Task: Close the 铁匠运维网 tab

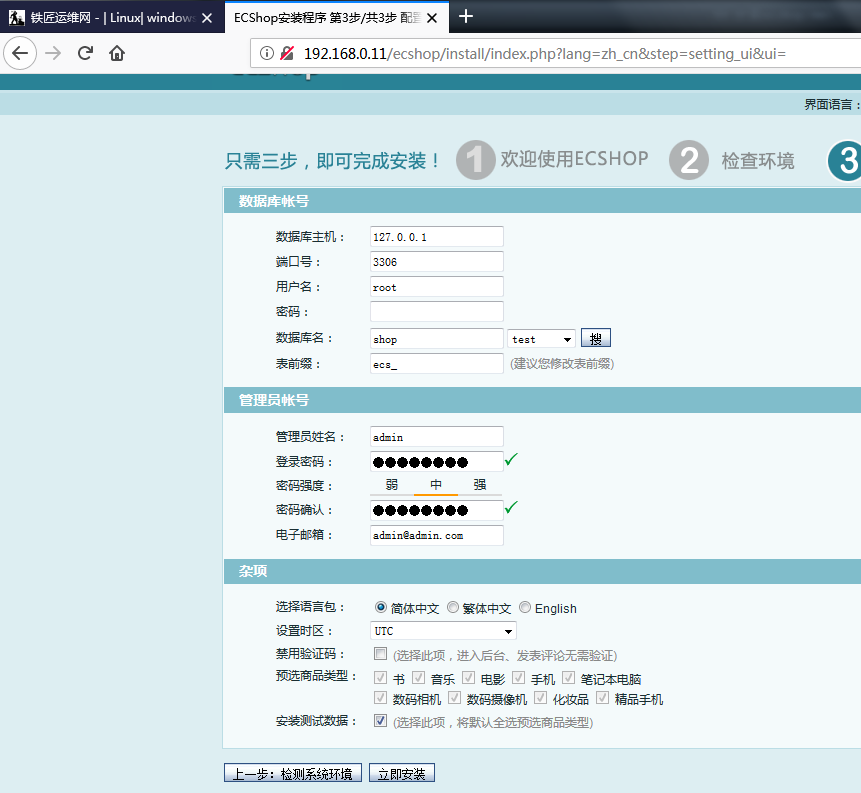Action: pos(207,18)
